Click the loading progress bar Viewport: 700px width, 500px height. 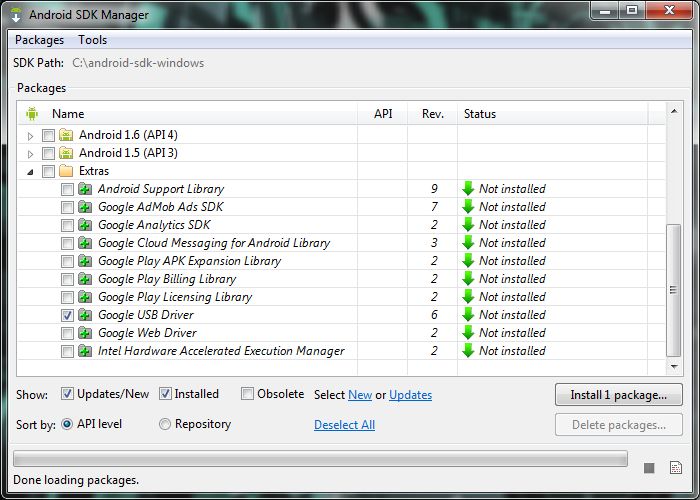click(320, 458)
